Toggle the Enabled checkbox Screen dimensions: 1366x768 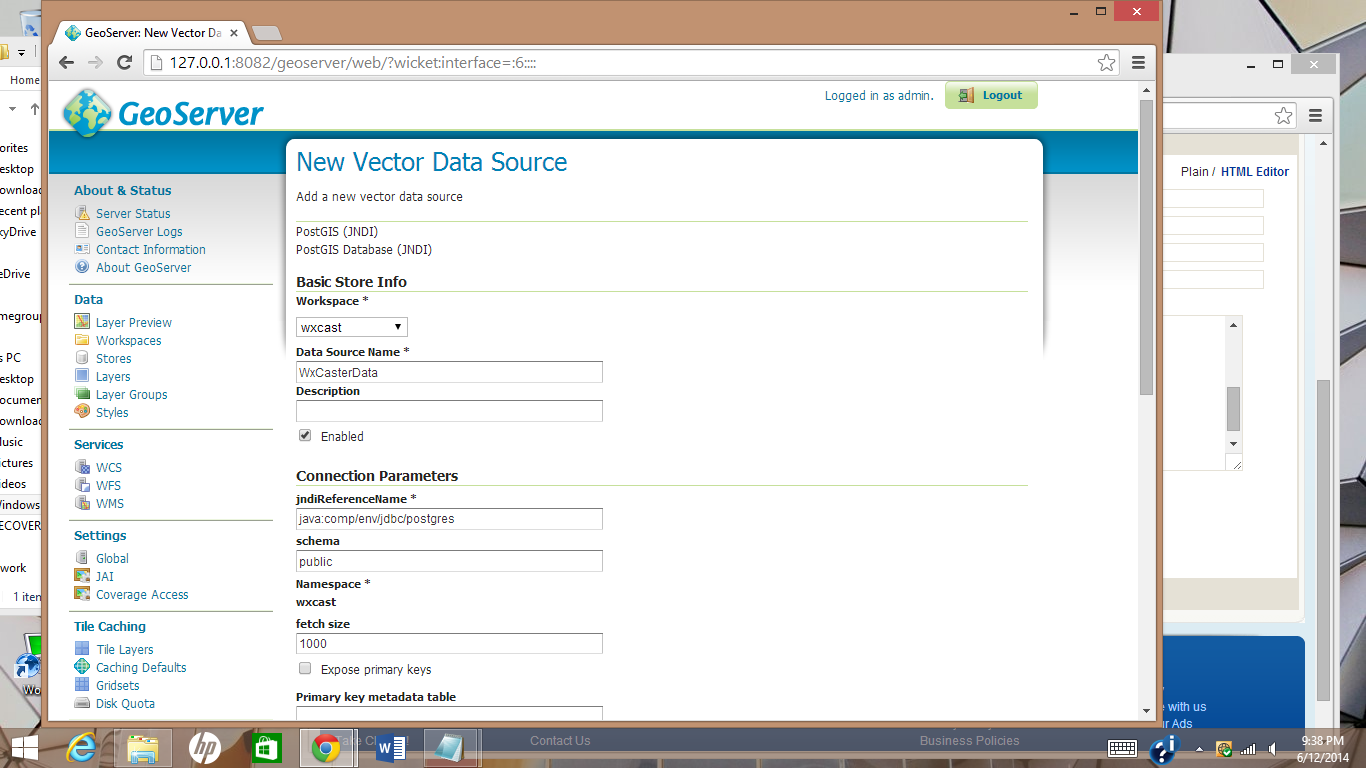click(305, 435)
